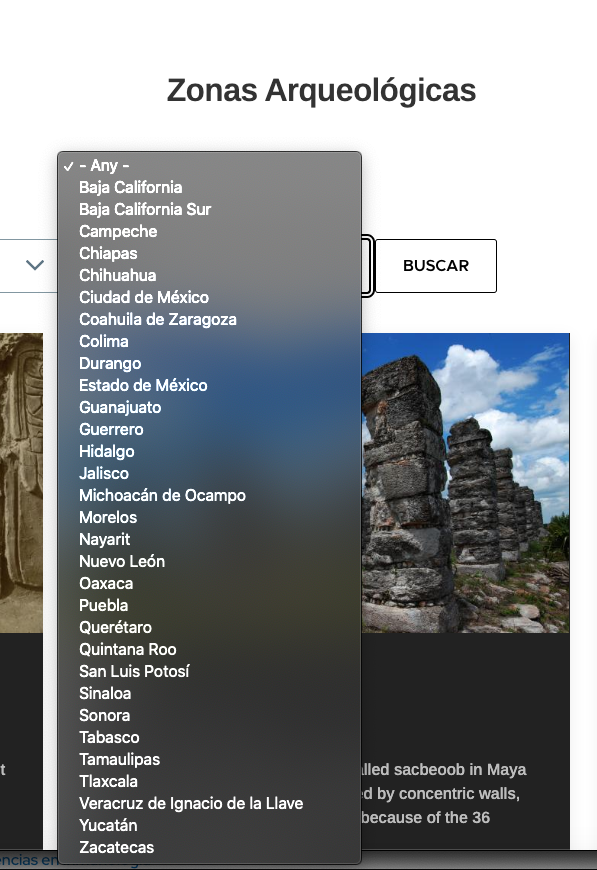Pick Querétaro state option
The height and width of the screenshot is (870, 597).
pyautogui.click(x=210, y=628)
